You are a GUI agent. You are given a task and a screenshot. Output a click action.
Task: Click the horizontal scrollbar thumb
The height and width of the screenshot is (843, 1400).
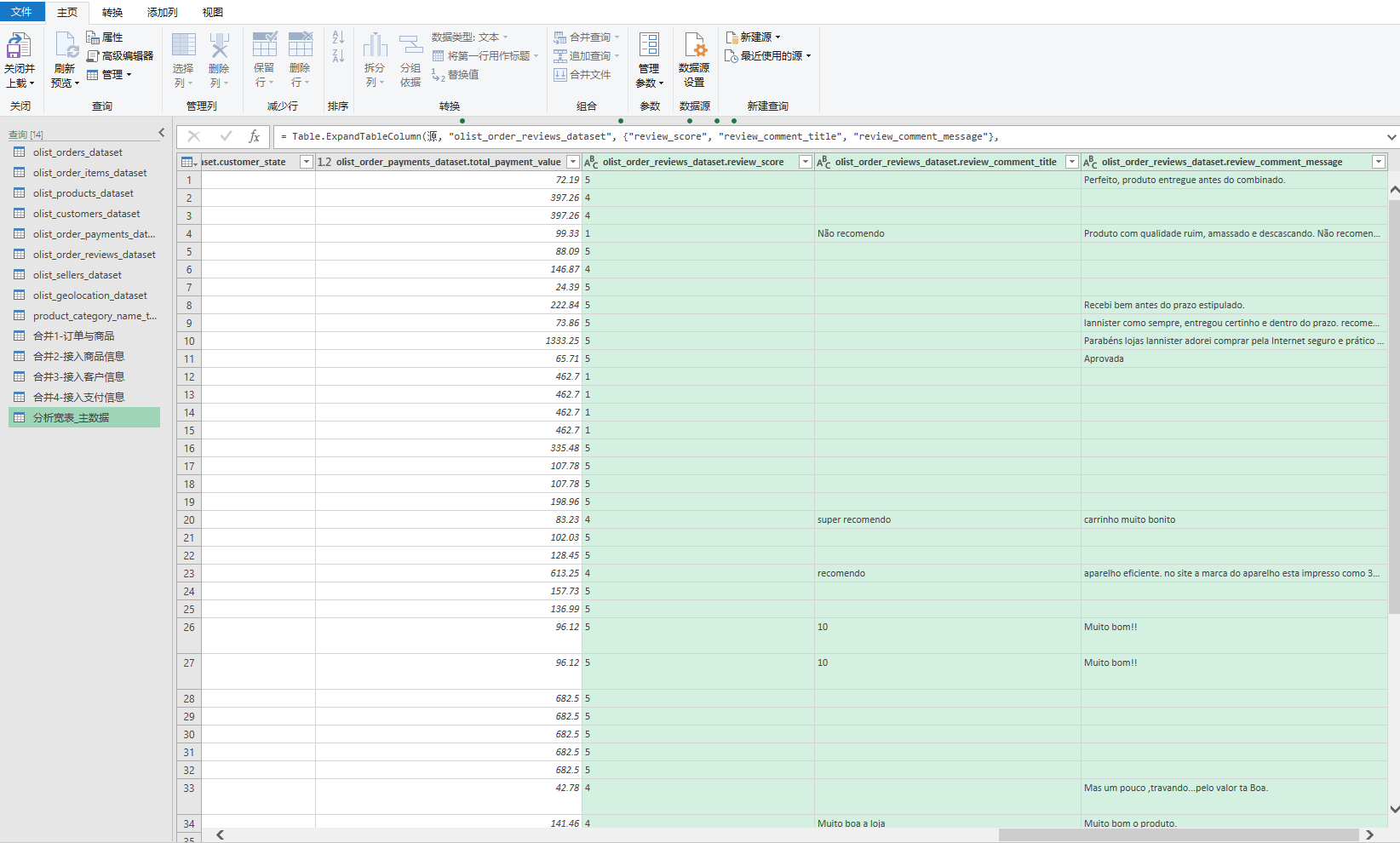pos(1179,835)
